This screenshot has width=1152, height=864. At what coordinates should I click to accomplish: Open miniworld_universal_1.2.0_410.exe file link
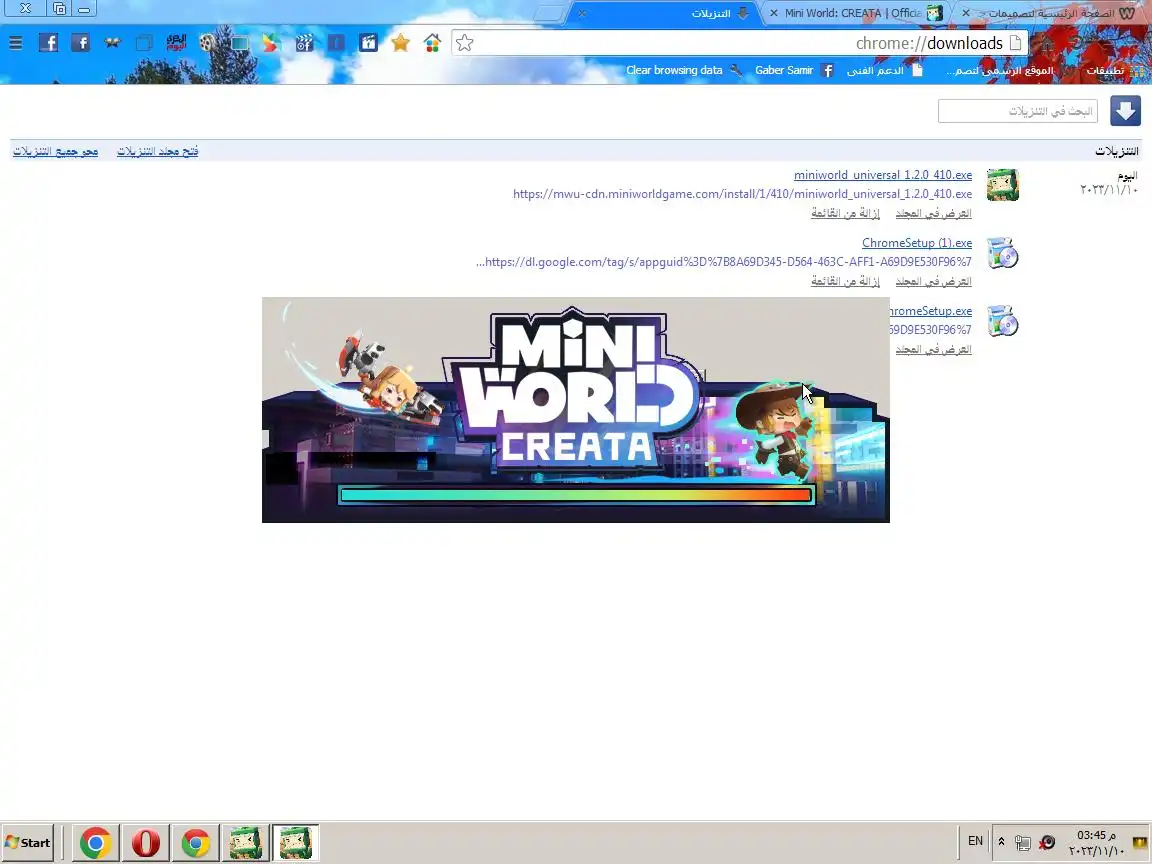(882, 175)
